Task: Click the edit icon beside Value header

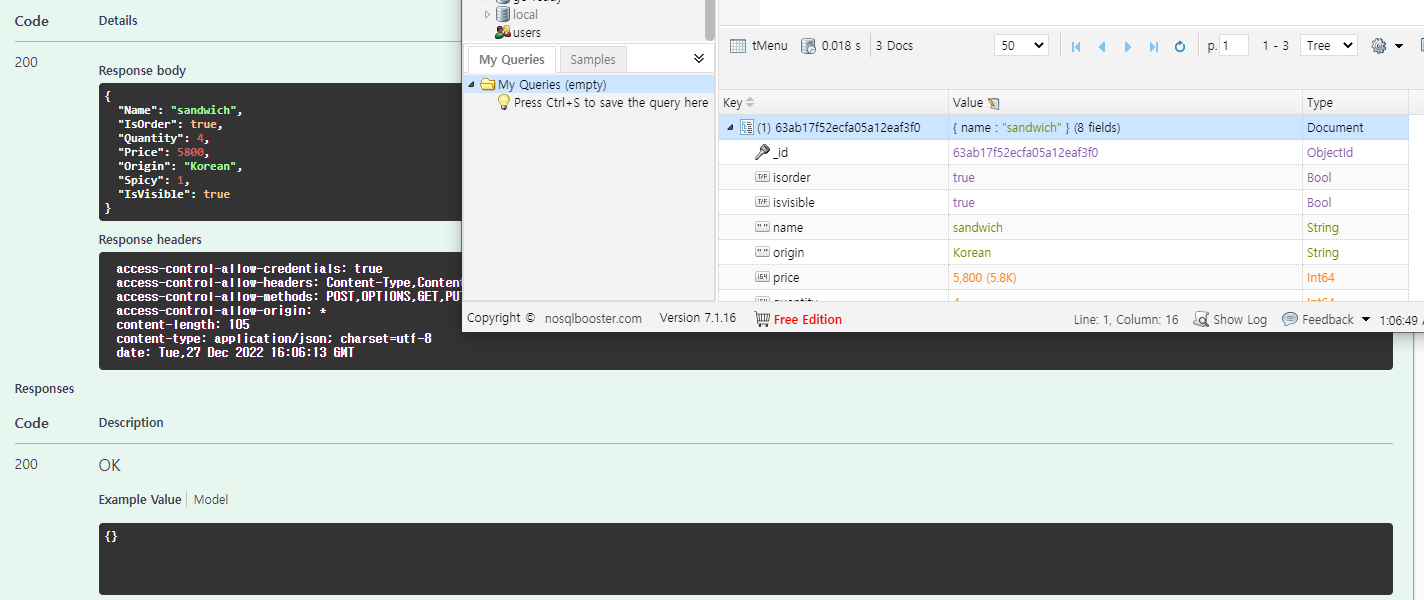Action: (993, 103)
